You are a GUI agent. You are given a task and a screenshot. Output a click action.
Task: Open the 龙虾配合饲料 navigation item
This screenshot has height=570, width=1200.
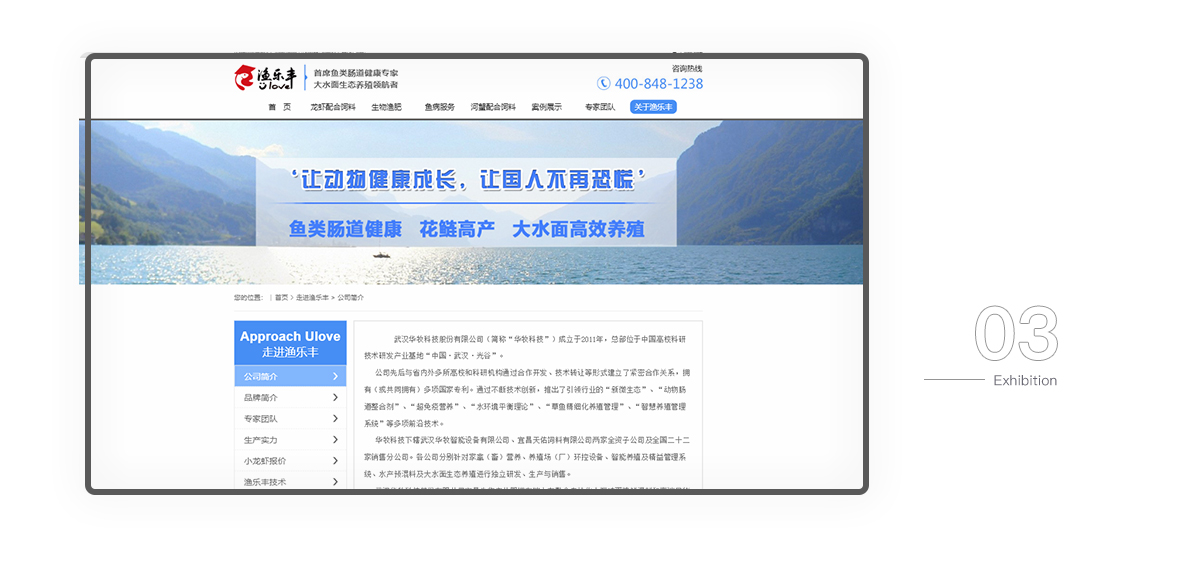pos(332,107)
